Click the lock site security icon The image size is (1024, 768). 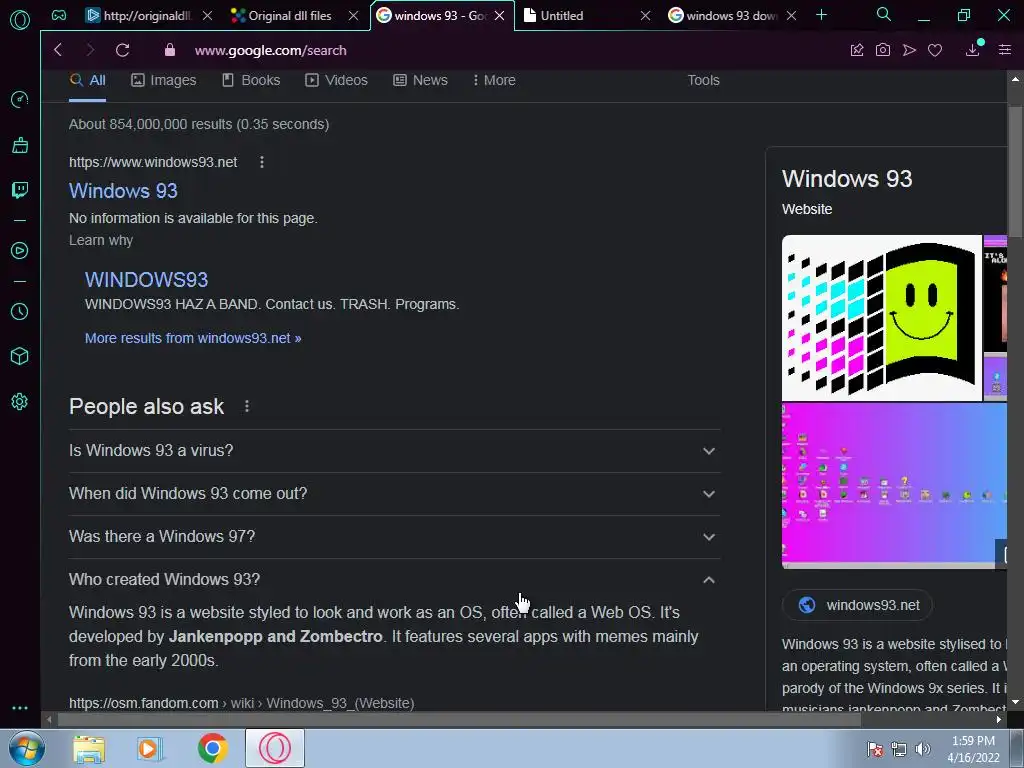tap(170, 50)
